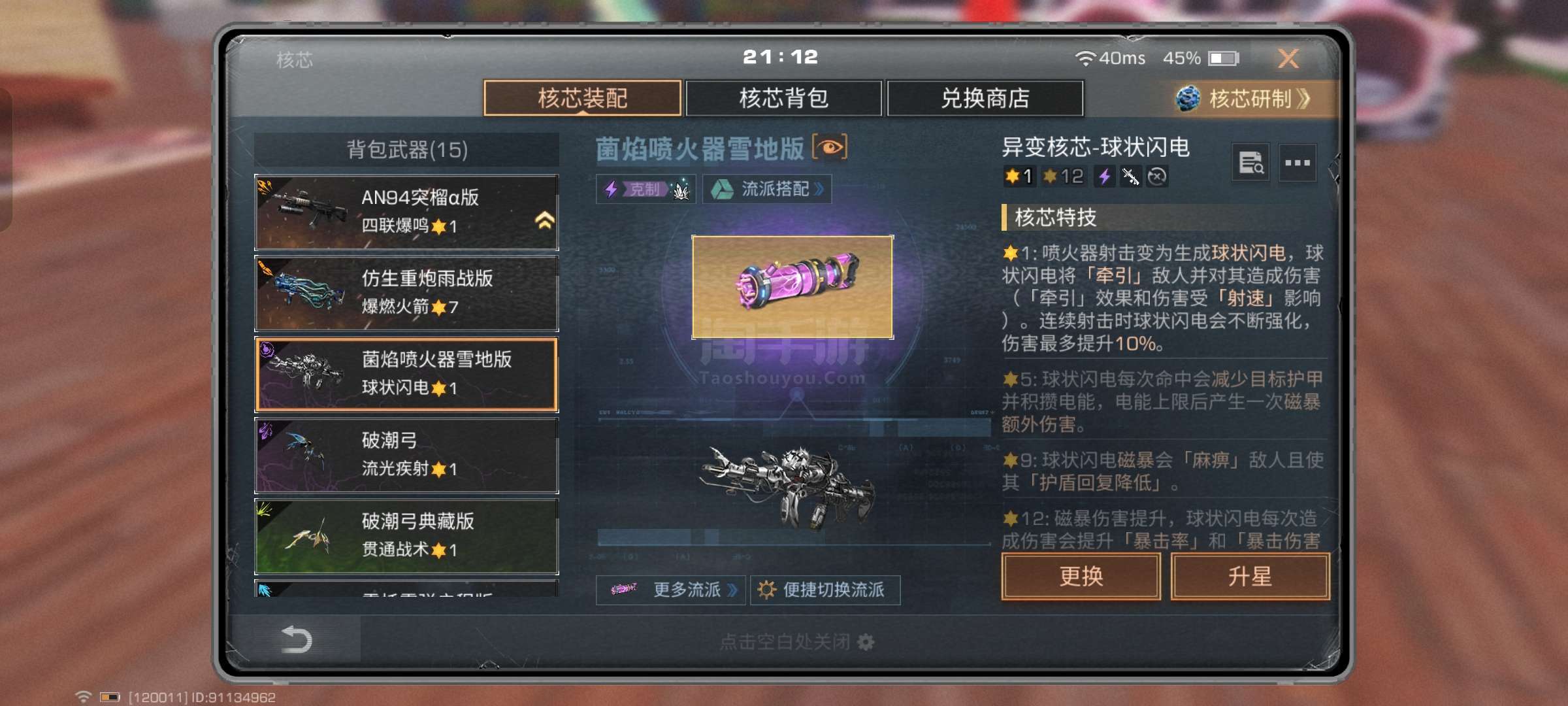The image size is (1568, 706).
Task: Click the 升星 star upgrade button
Action: (x=1250, y=577)
